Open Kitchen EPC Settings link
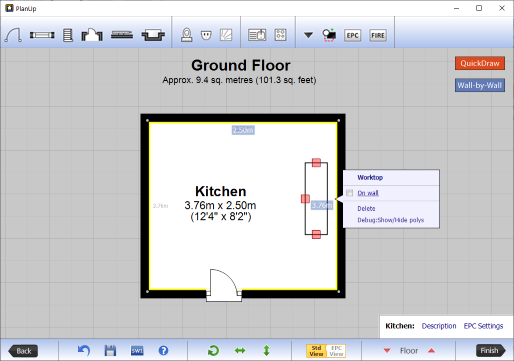Viewport: 514px width, 361px height. click(483, 326)
